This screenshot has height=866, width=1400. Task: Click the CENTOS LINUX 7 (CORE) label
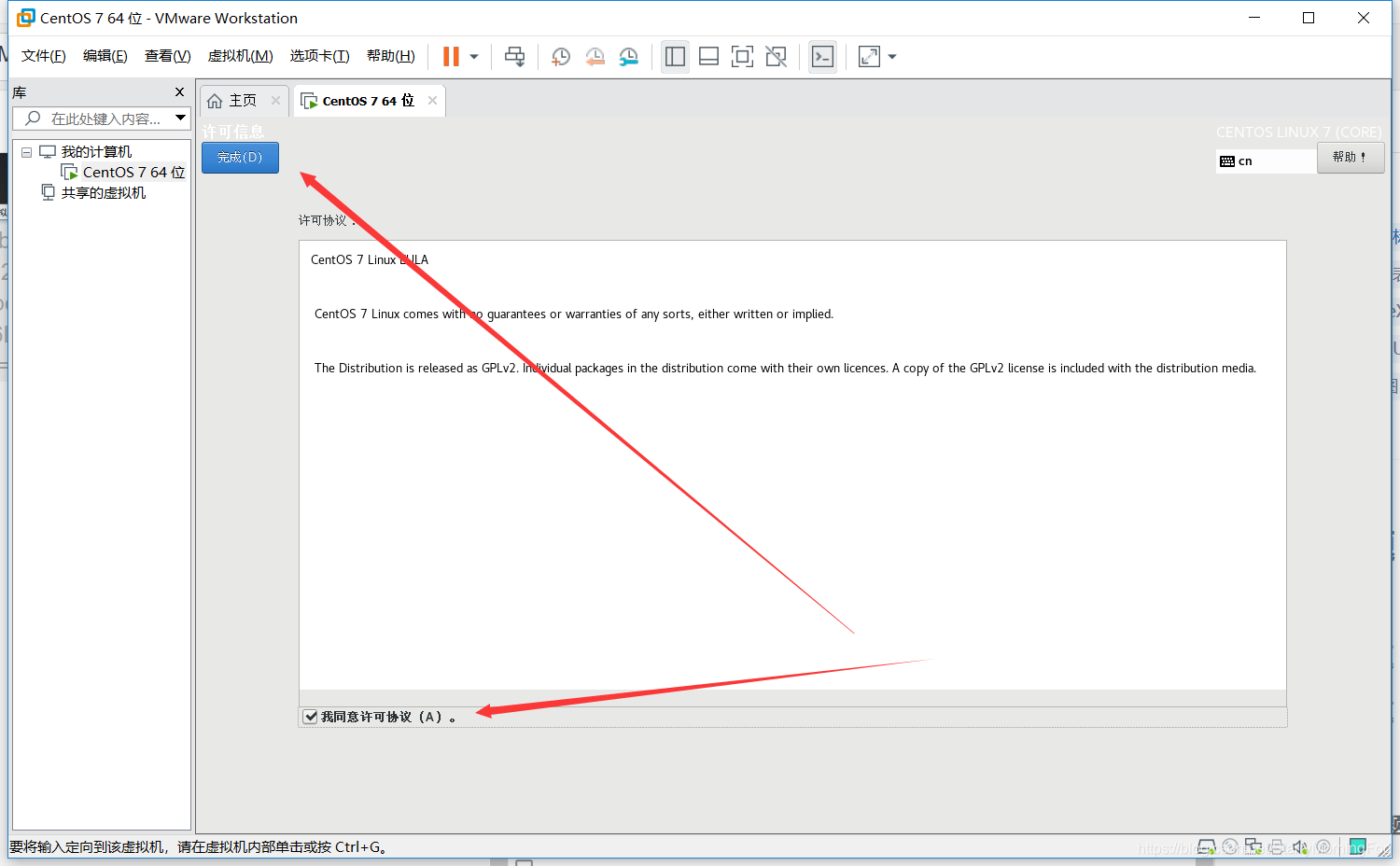click(1298, 133)
